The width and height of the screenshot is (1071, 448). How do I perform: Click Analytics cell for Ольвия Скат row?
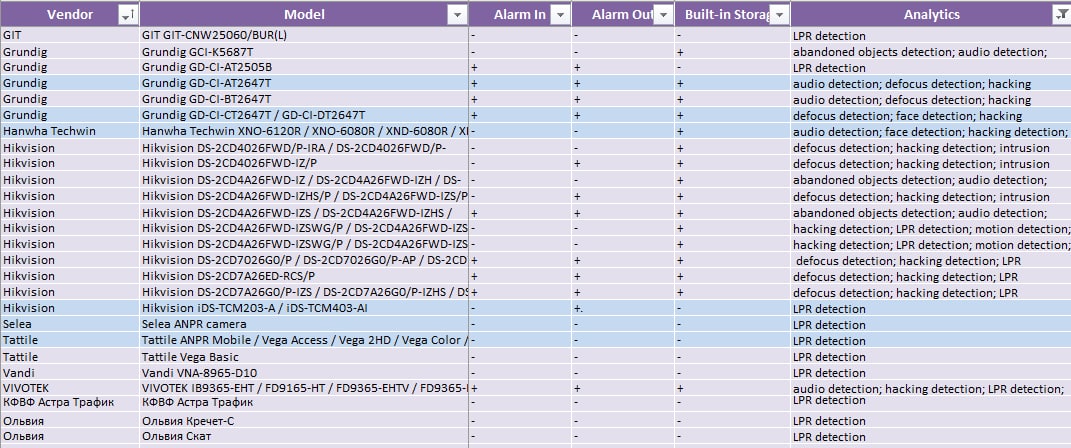point(931,436)
